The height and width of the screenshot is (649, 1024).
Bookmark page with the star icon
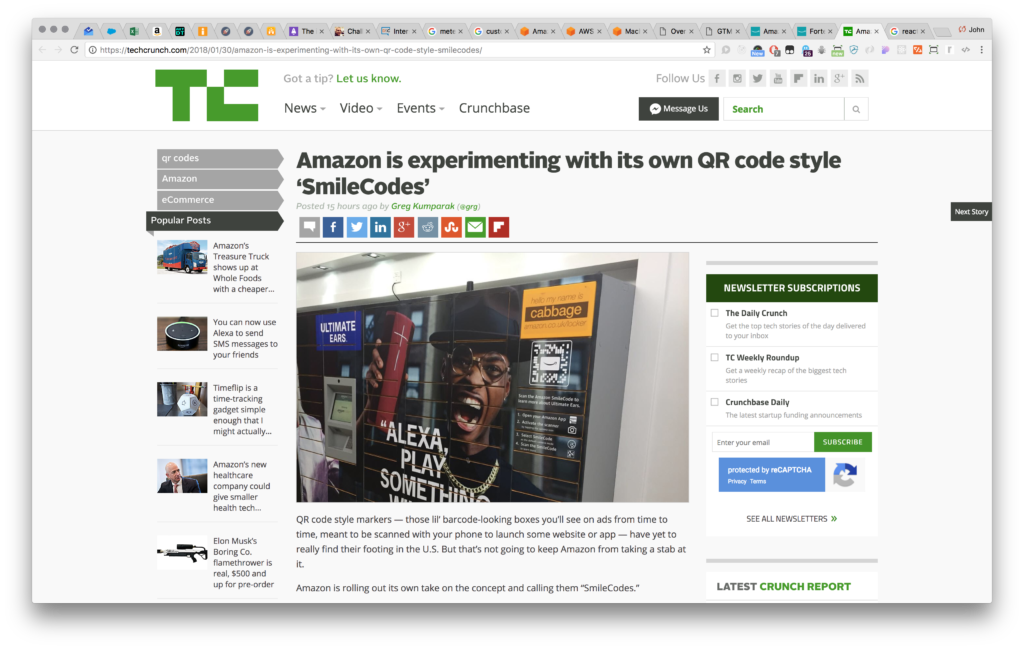pyautogui.click(x=707, y=50)
